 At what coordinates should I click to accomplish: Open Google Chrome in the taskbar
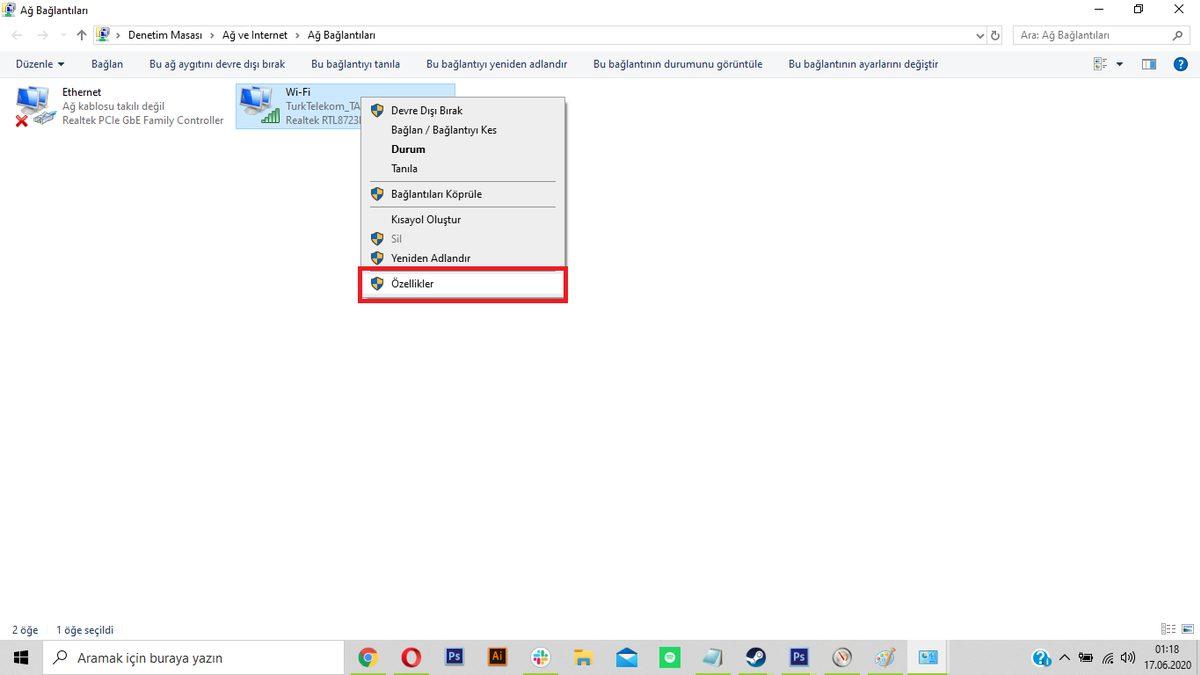368,657
